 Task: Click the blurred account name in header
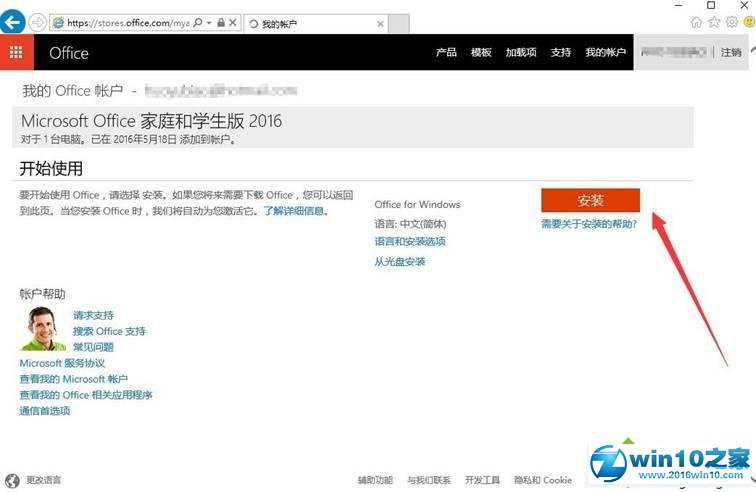[673, 52]
